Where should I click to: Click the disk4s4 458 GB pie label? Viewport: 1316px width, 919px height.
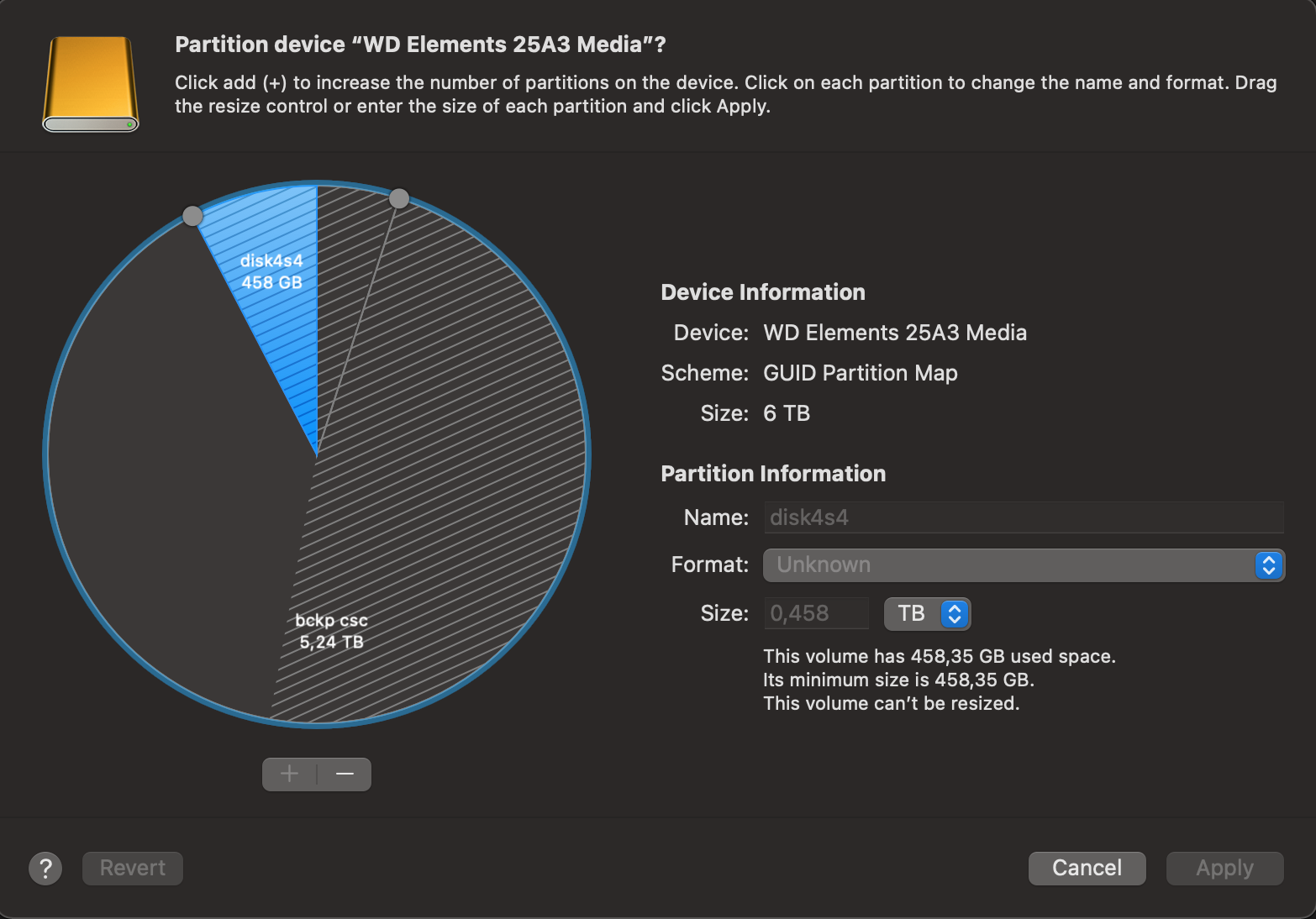271,270
